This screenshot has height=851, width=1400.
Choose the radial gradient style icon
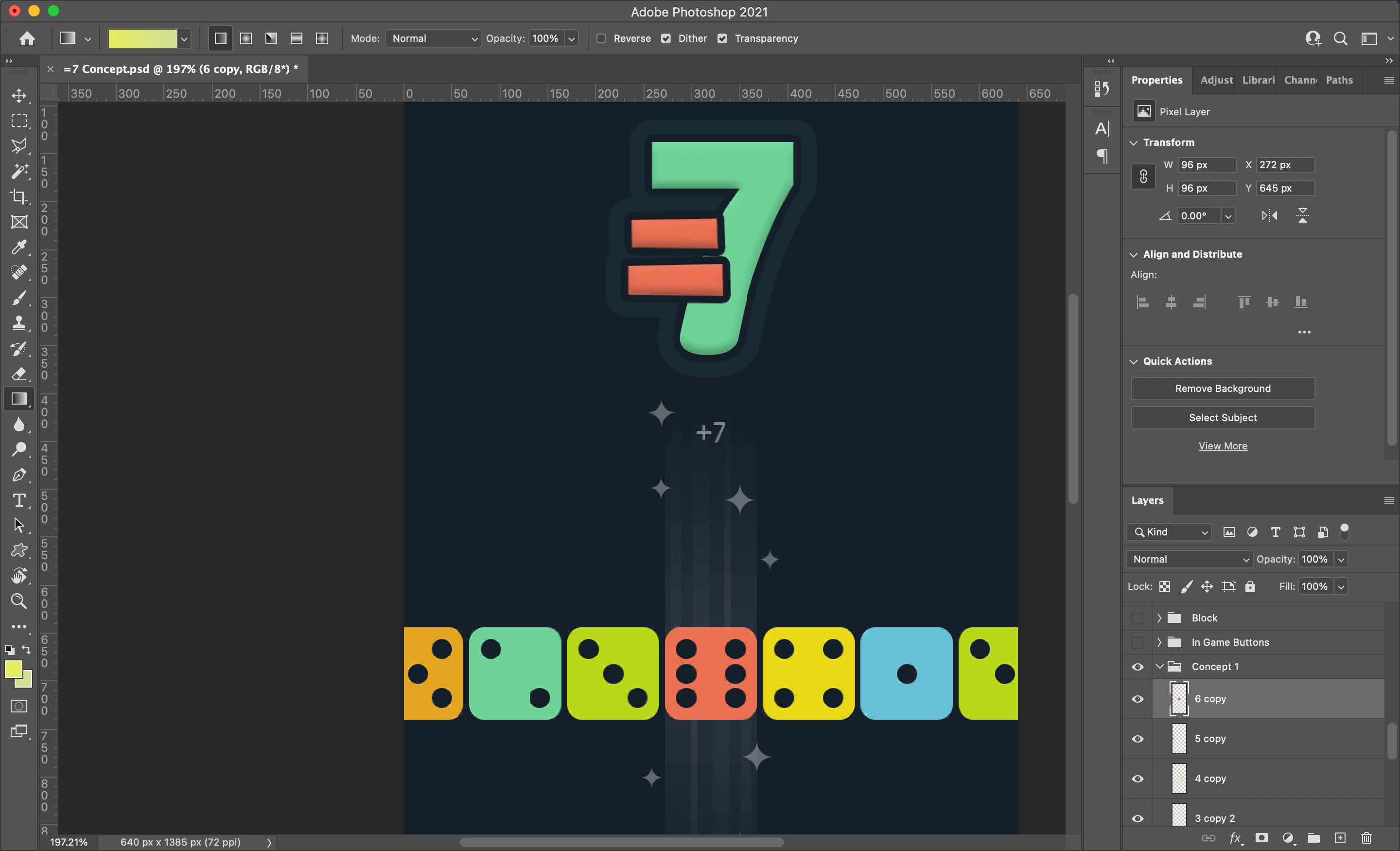click(246, 38)
